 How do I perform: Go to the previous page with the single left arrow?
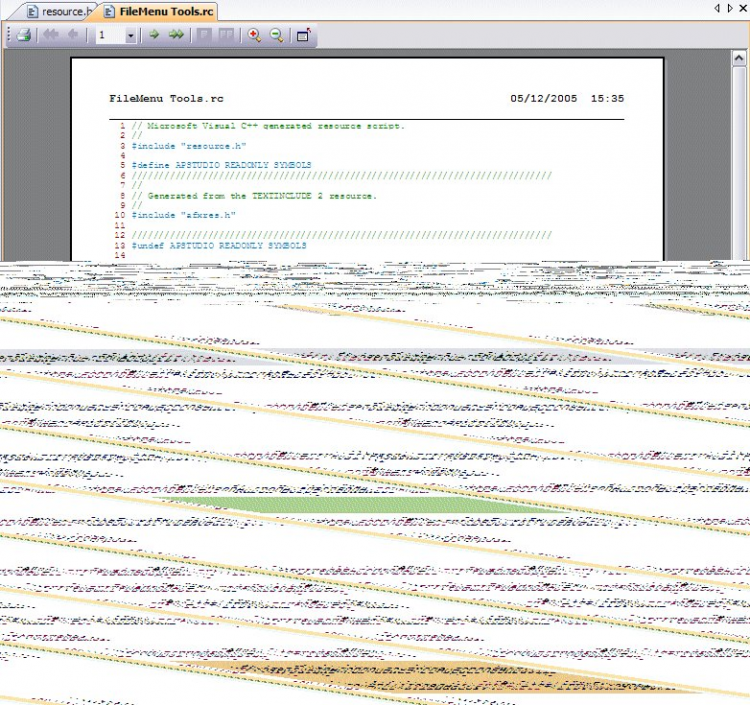[x=73, y=34]
